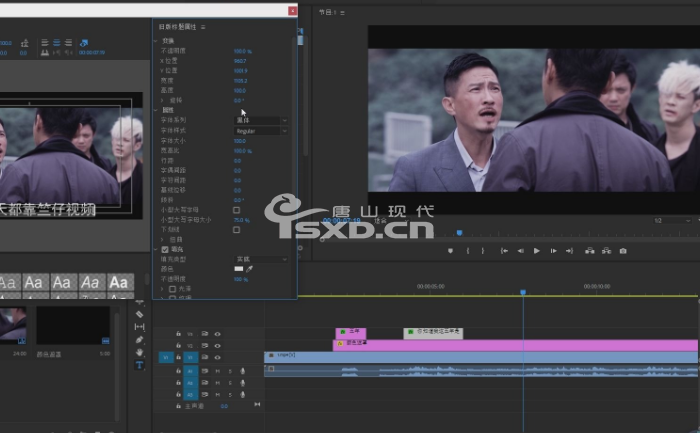
Task: Open title properties panel menu
Action: tap(203, 27)
